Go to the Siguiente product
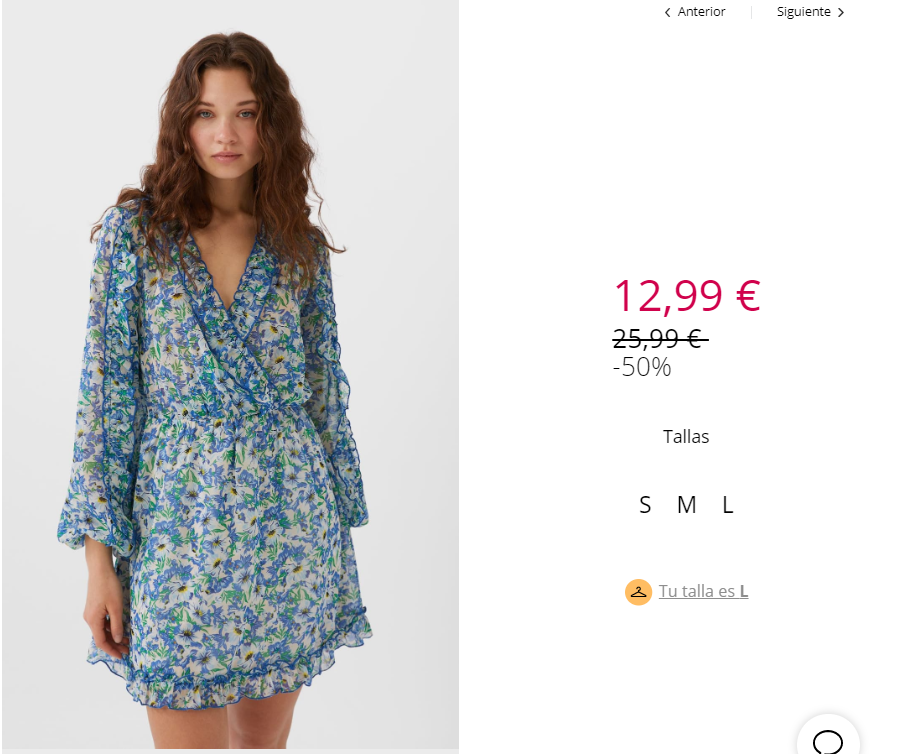 tap(810, 12)
